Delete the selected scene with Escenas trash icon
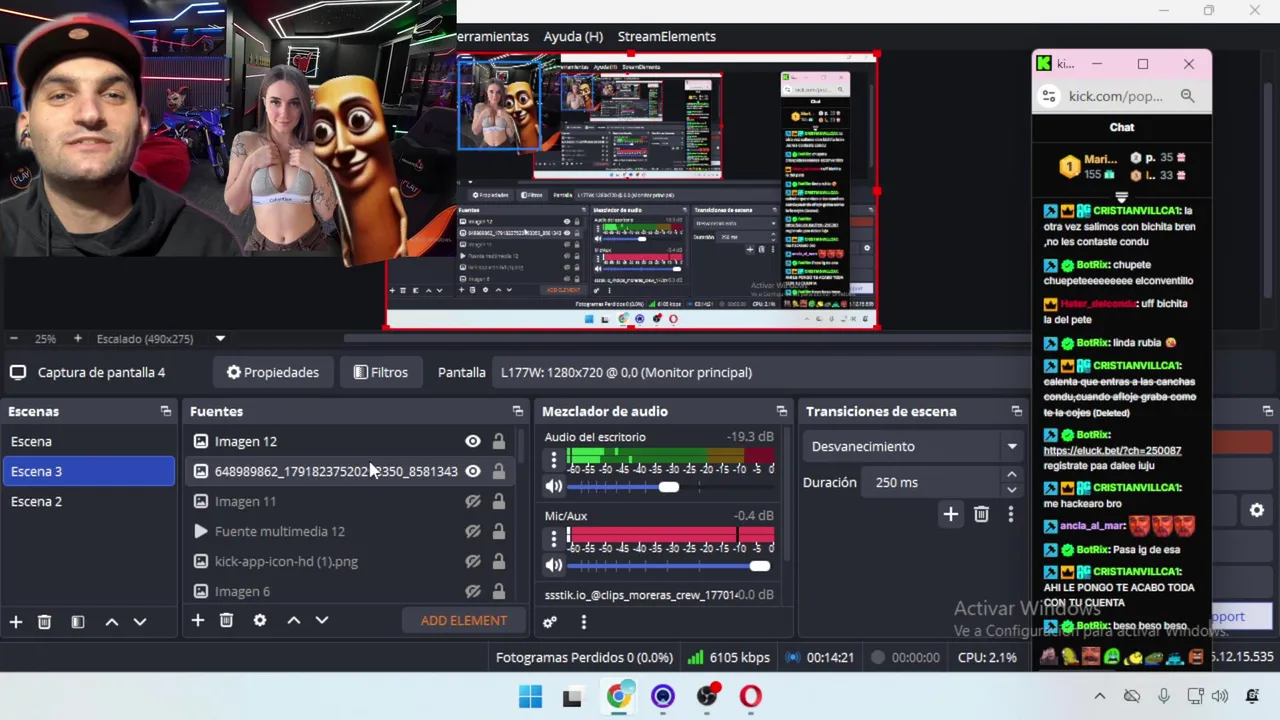The width and height of the screenshot is (1280, 720). pos(44,622)
